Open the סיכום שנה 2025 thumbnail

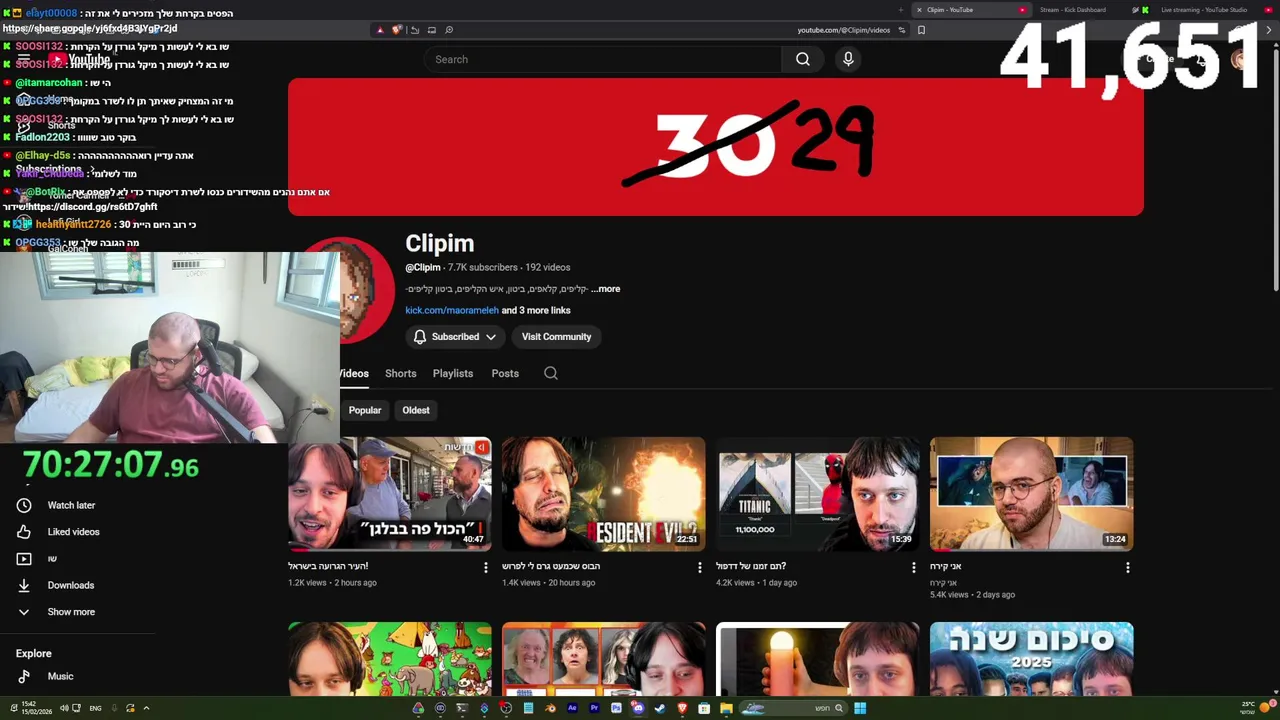click(1031, 658)
